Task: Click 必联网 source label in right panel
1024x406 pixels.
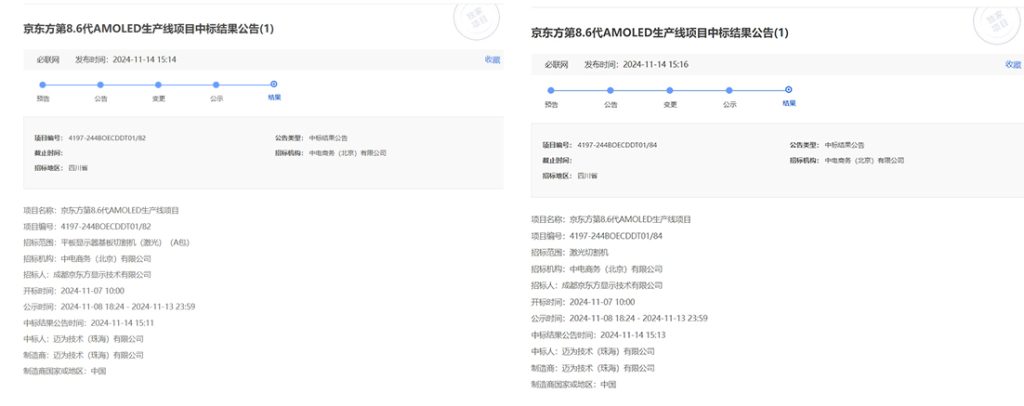Action: click(557, 64)
